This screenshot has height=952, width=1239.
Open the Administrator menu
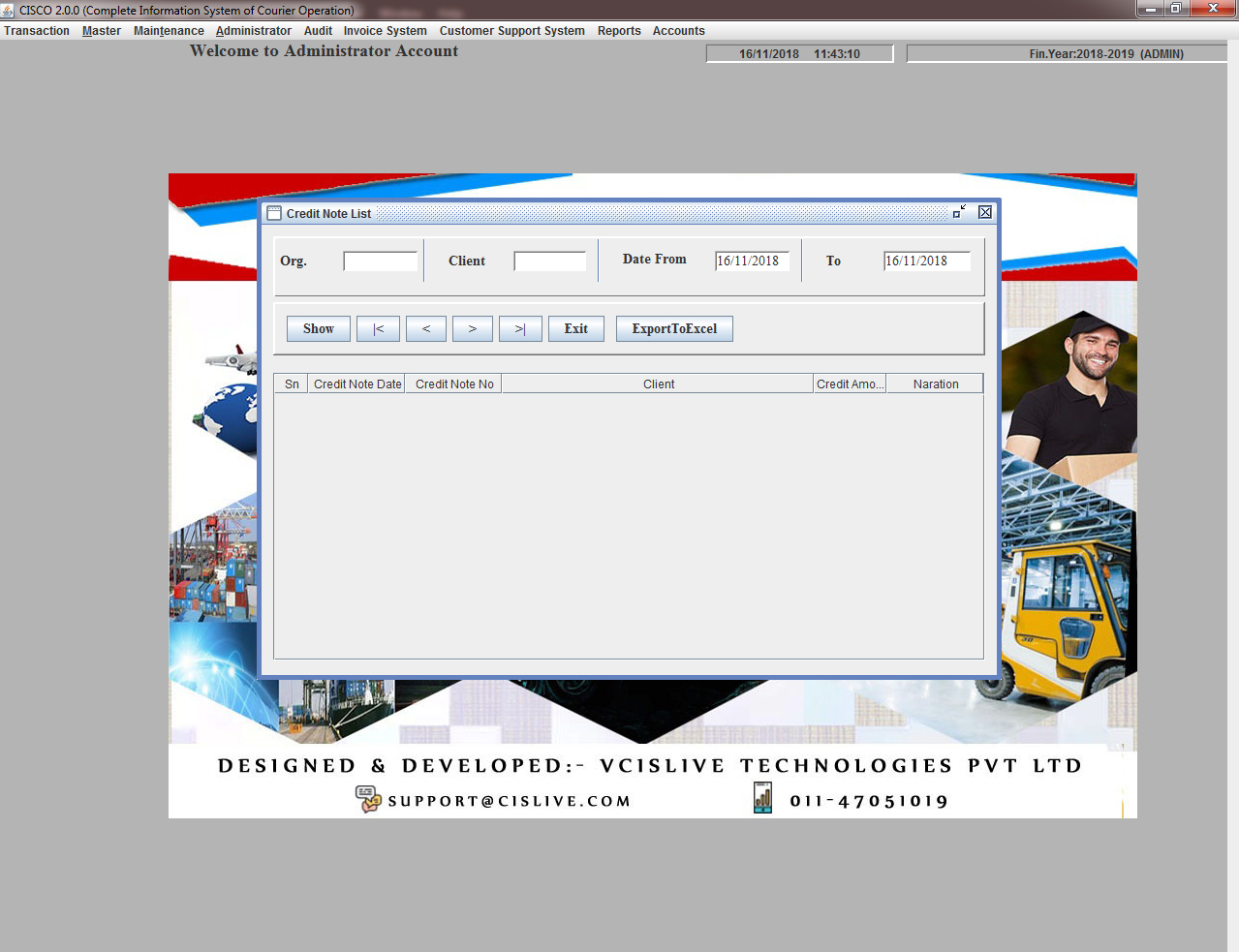[x=254, y=31]
